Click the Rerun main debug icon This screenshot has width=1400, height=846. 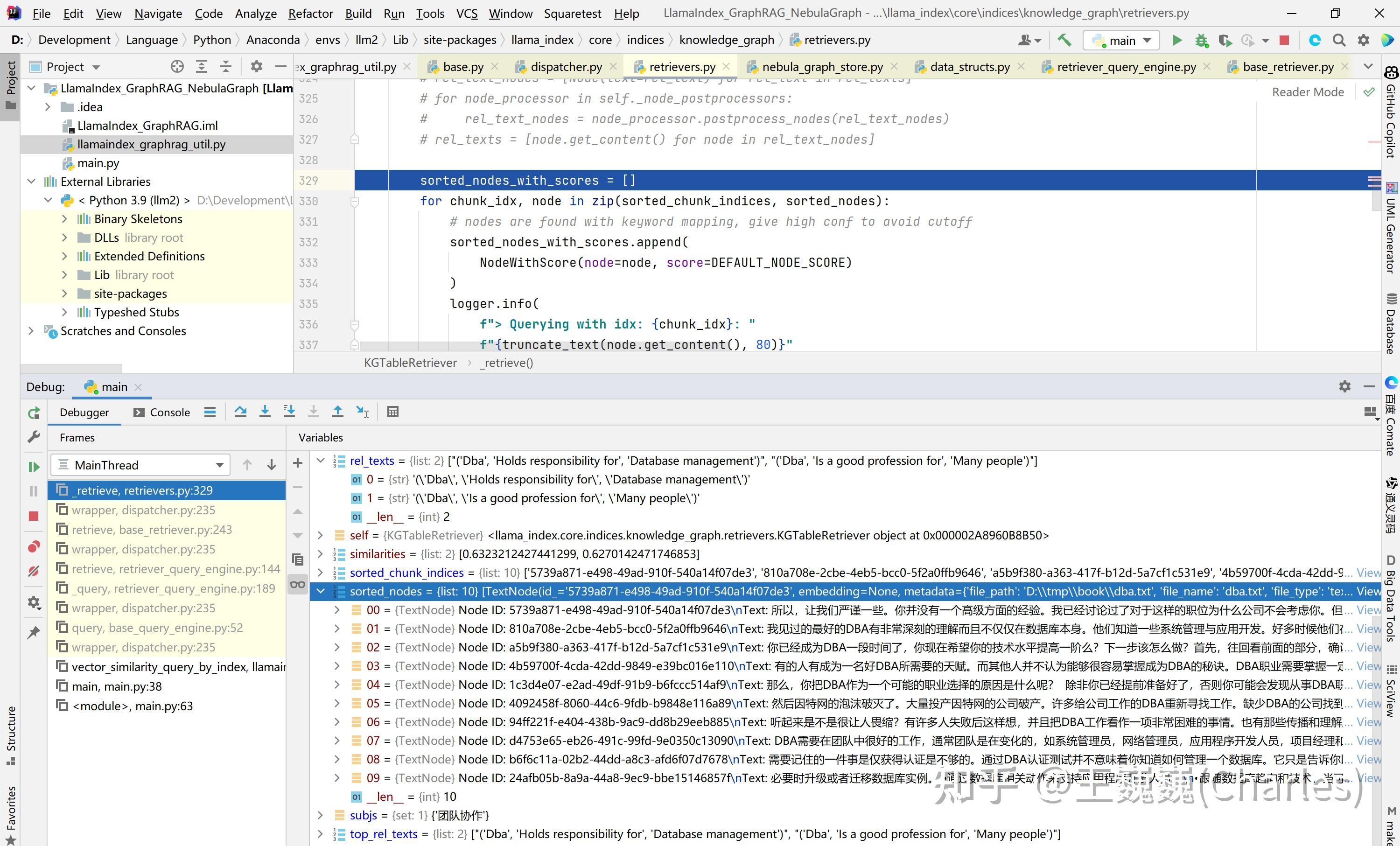click(x=34, y=413)
